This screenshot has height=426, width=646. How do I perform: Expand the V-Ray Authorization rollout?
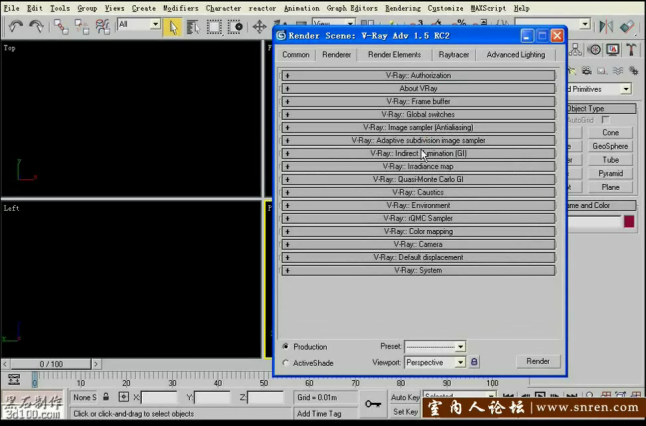(418, 75)
